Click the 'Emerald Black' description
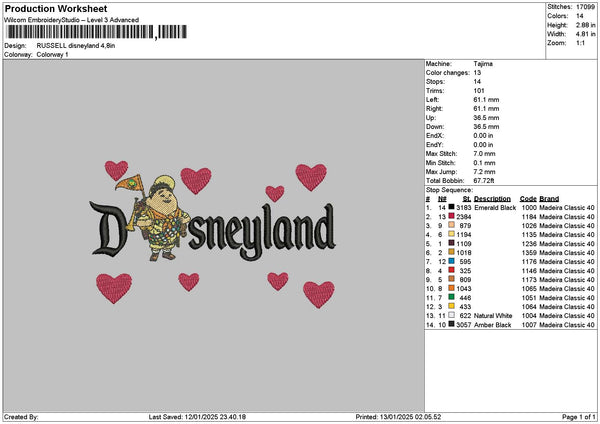 pyautogui.click(x=495, y=208)
